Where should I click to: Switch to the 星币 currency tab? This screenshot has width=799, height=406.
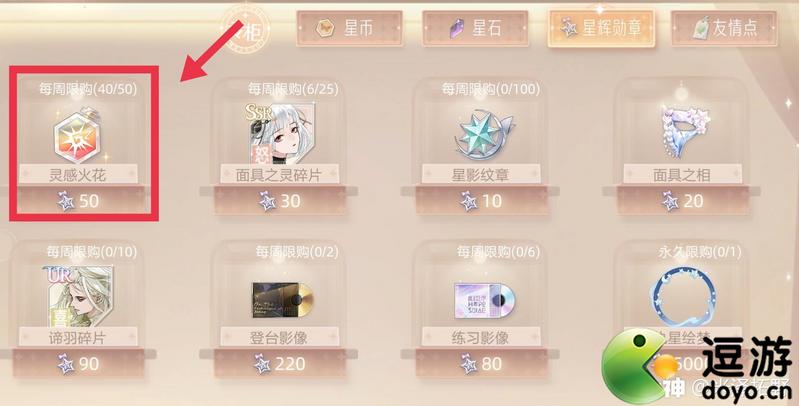(x=349, y=29)
